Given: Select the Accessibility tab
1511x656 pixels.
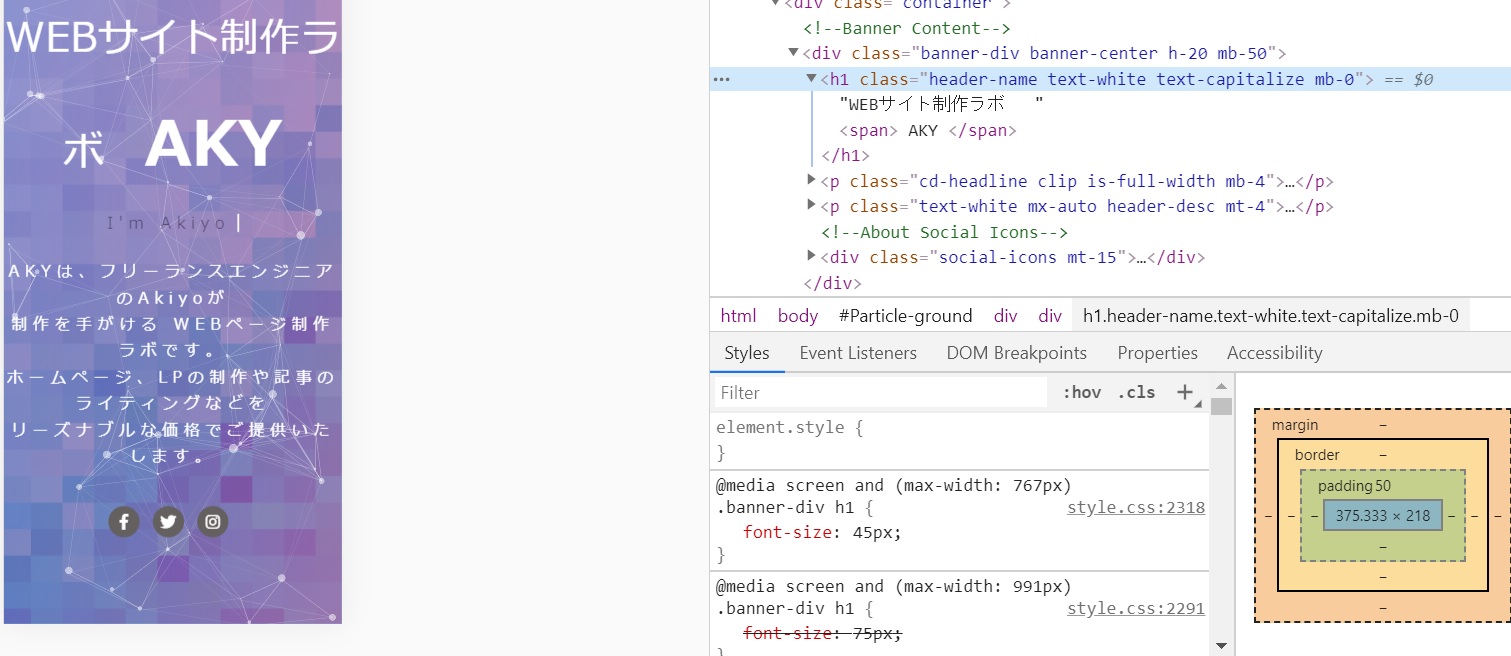Looking at the screenshot, I should click(1274, 353).
